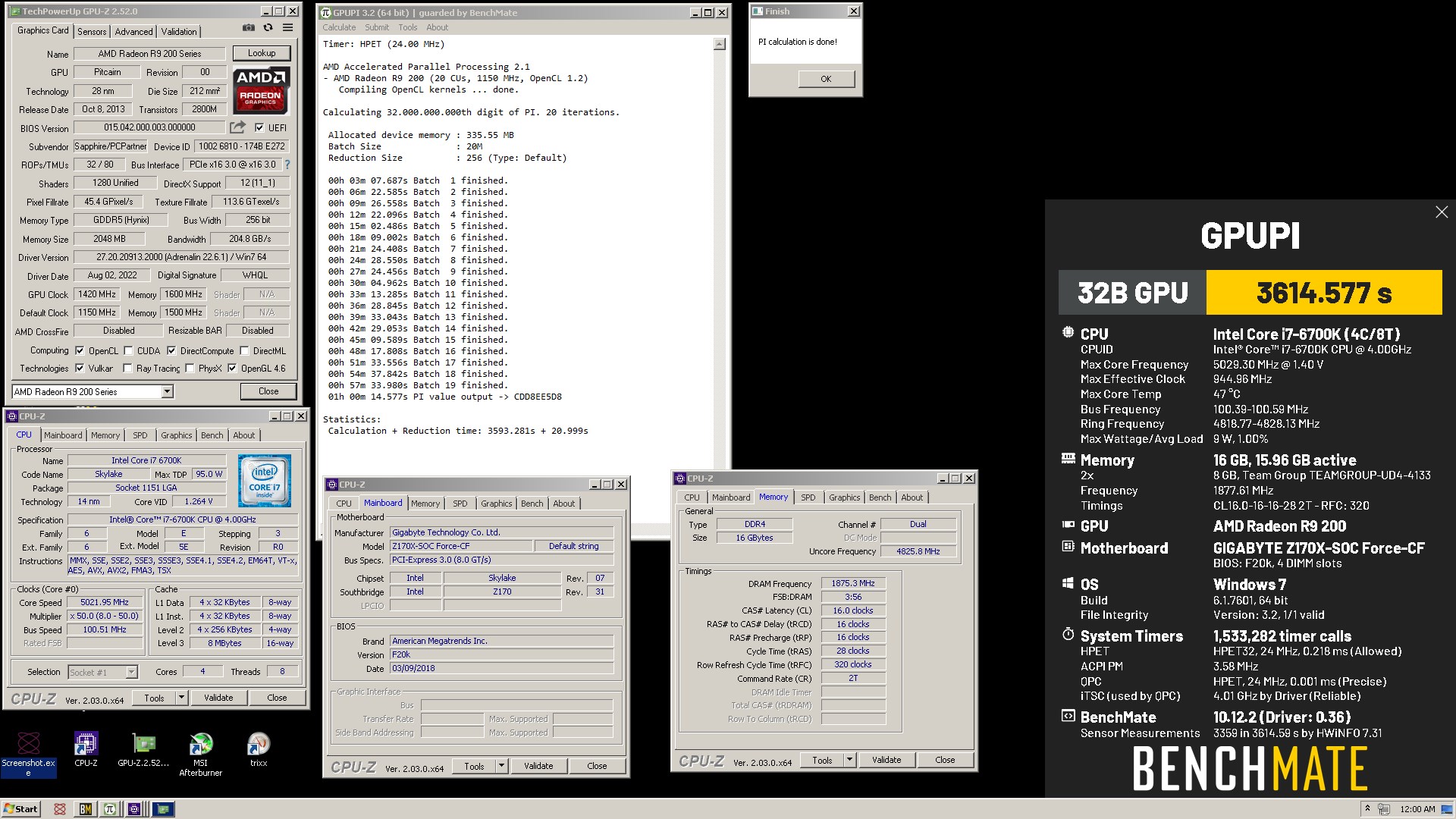Open the SPD tab in CPU-Z Memory window
1456x819 pixels.
click(x=808, y=497)
